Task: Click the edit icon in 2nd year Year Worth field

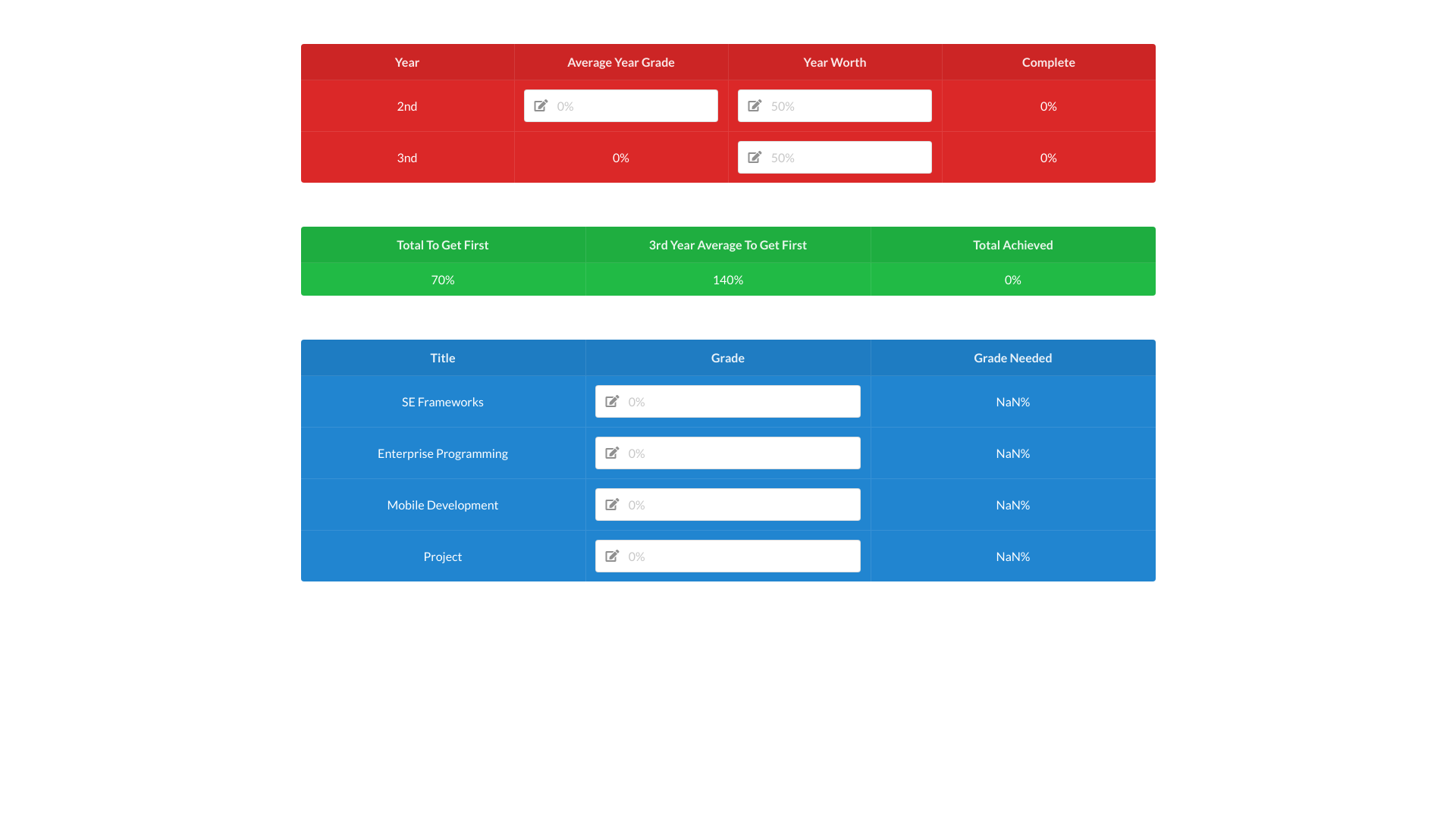Action: point(755,106)
